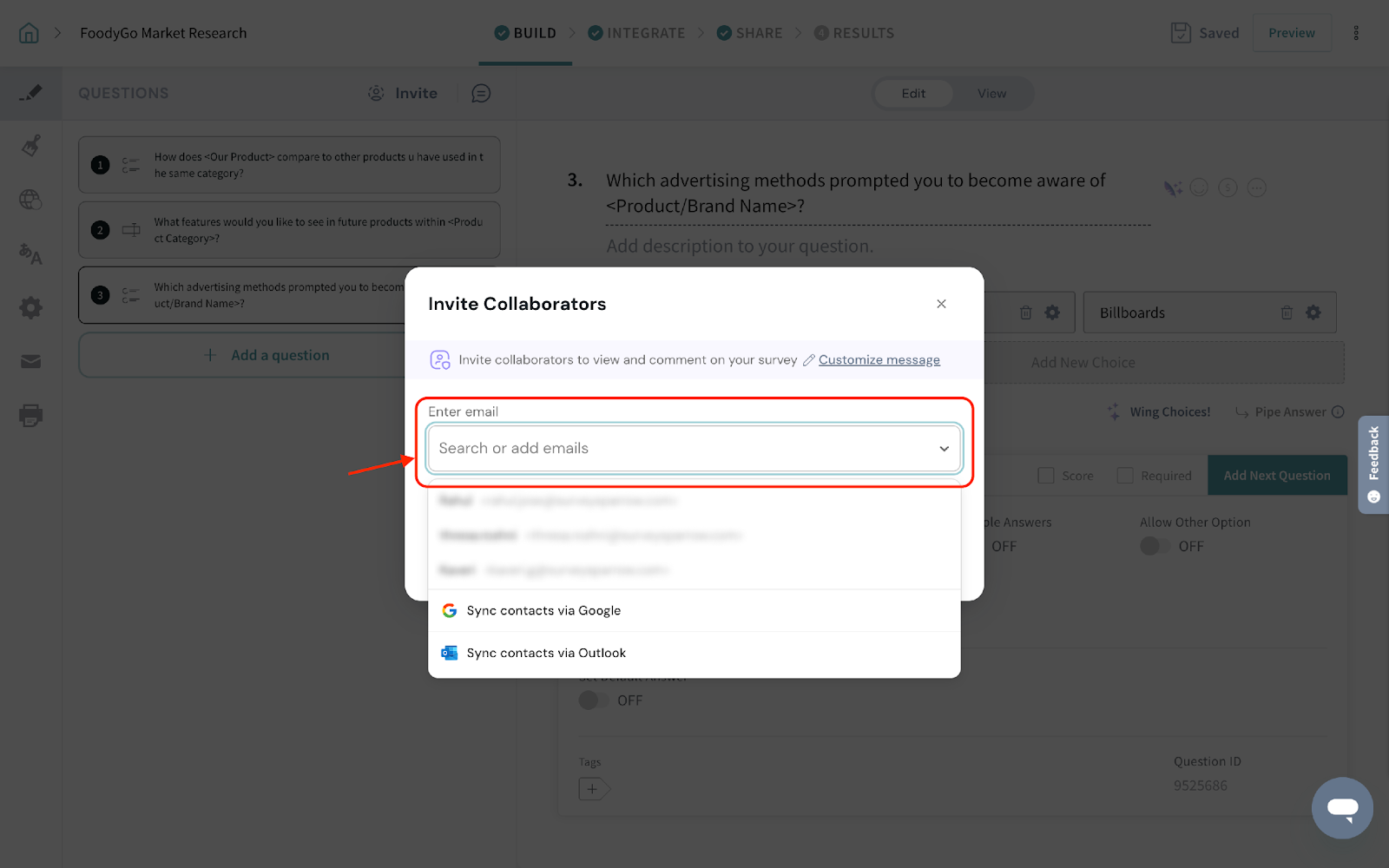Click the home icon in breadcrumb
The image size is (1389, 868).
click(29, 33)
